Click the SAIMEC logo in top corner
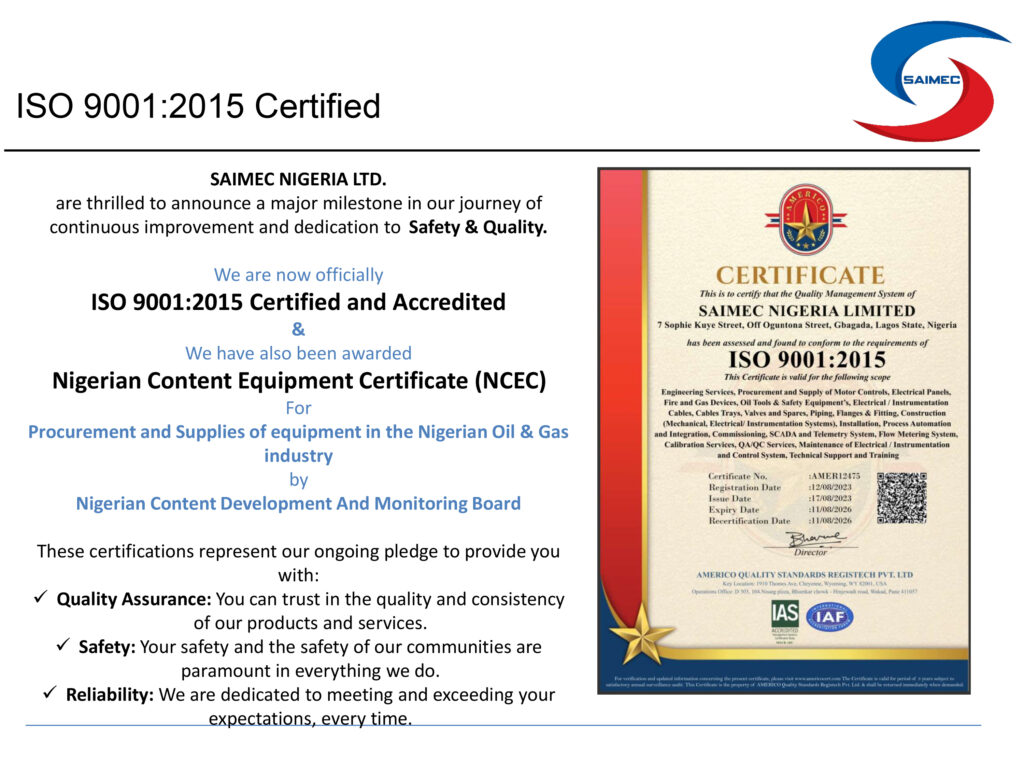This screenshot has width=1024, height=768. click(x=931, y=80)
